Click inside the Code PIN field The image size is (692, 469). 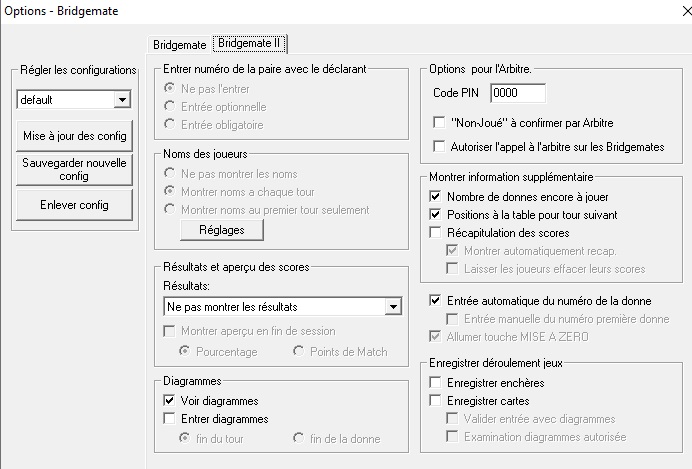(x=518, y=93)
